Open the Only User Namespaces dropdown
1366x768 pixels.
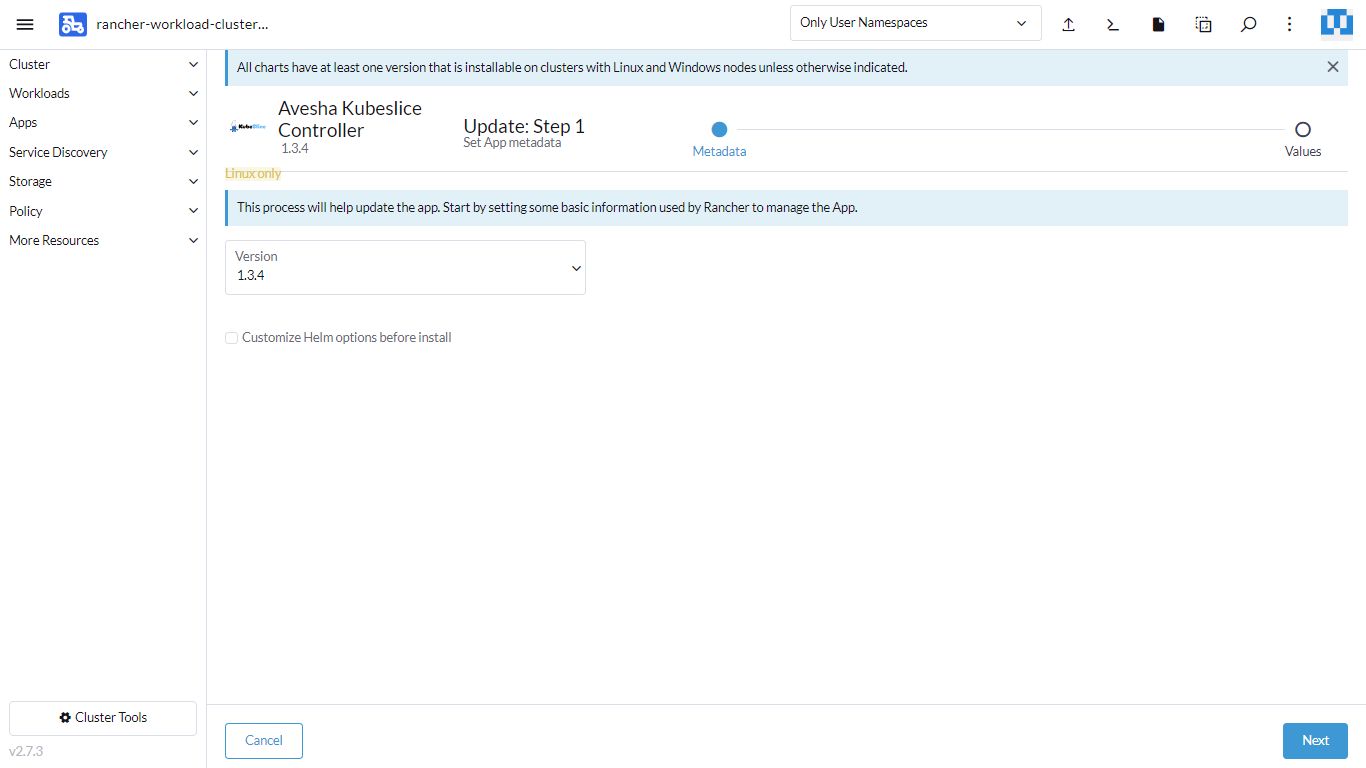(915, 23)
